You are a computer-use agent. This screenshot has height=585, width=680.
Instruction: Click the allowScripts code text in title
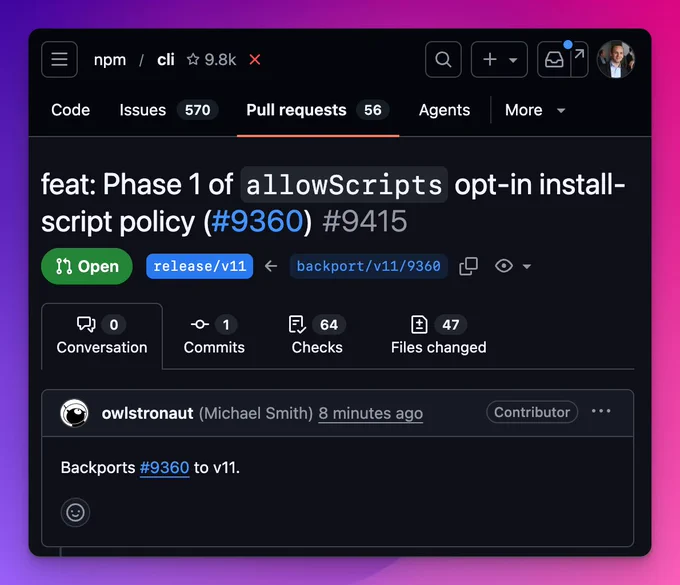tap(344, 185)
